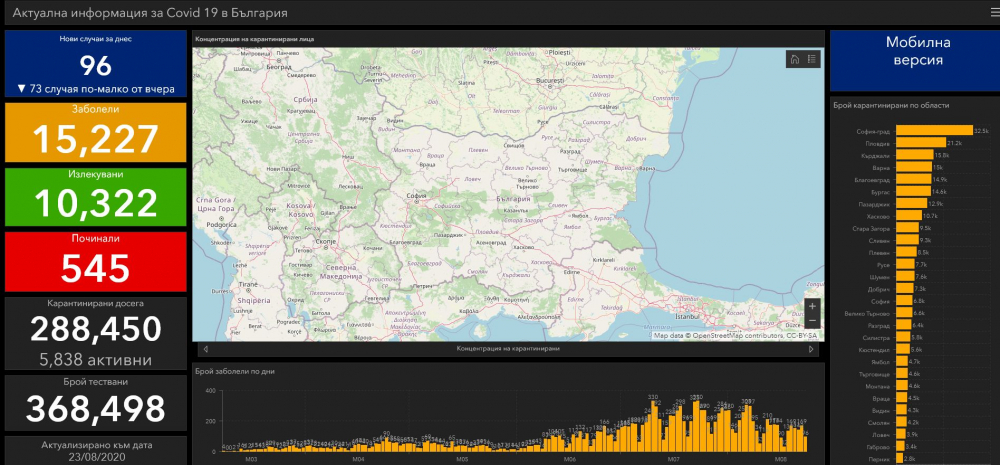Viewport: 1000px width, 465px height.
Task: Select the Ловеч region label
Action: pyautogui.click(x=881, y=435)
